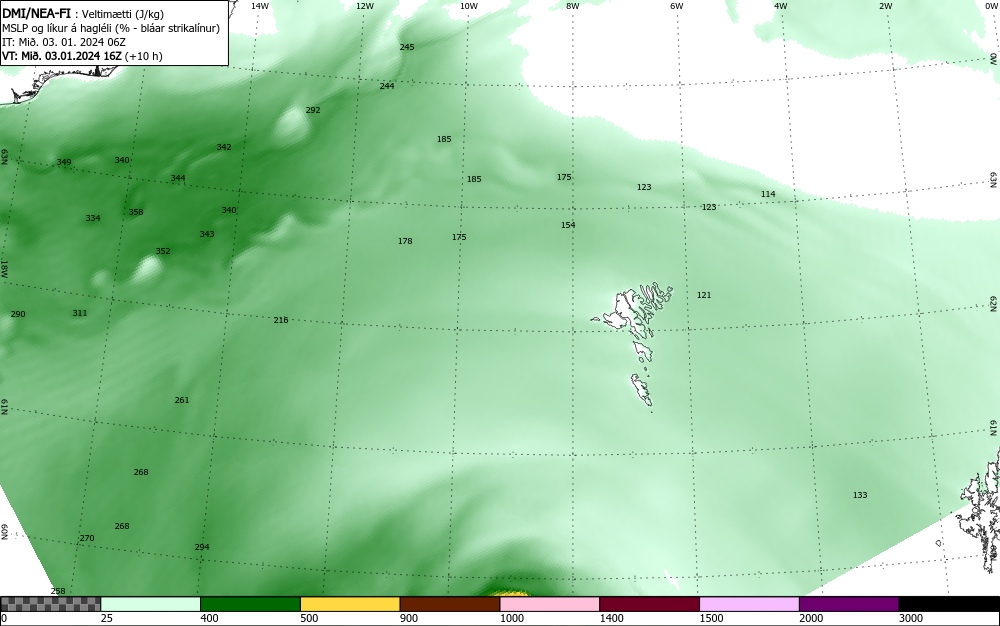This screenshot has height=626, width=1000.
Task: Click the map value "352"
Action: pyautogui.click(x=163, y=251)
